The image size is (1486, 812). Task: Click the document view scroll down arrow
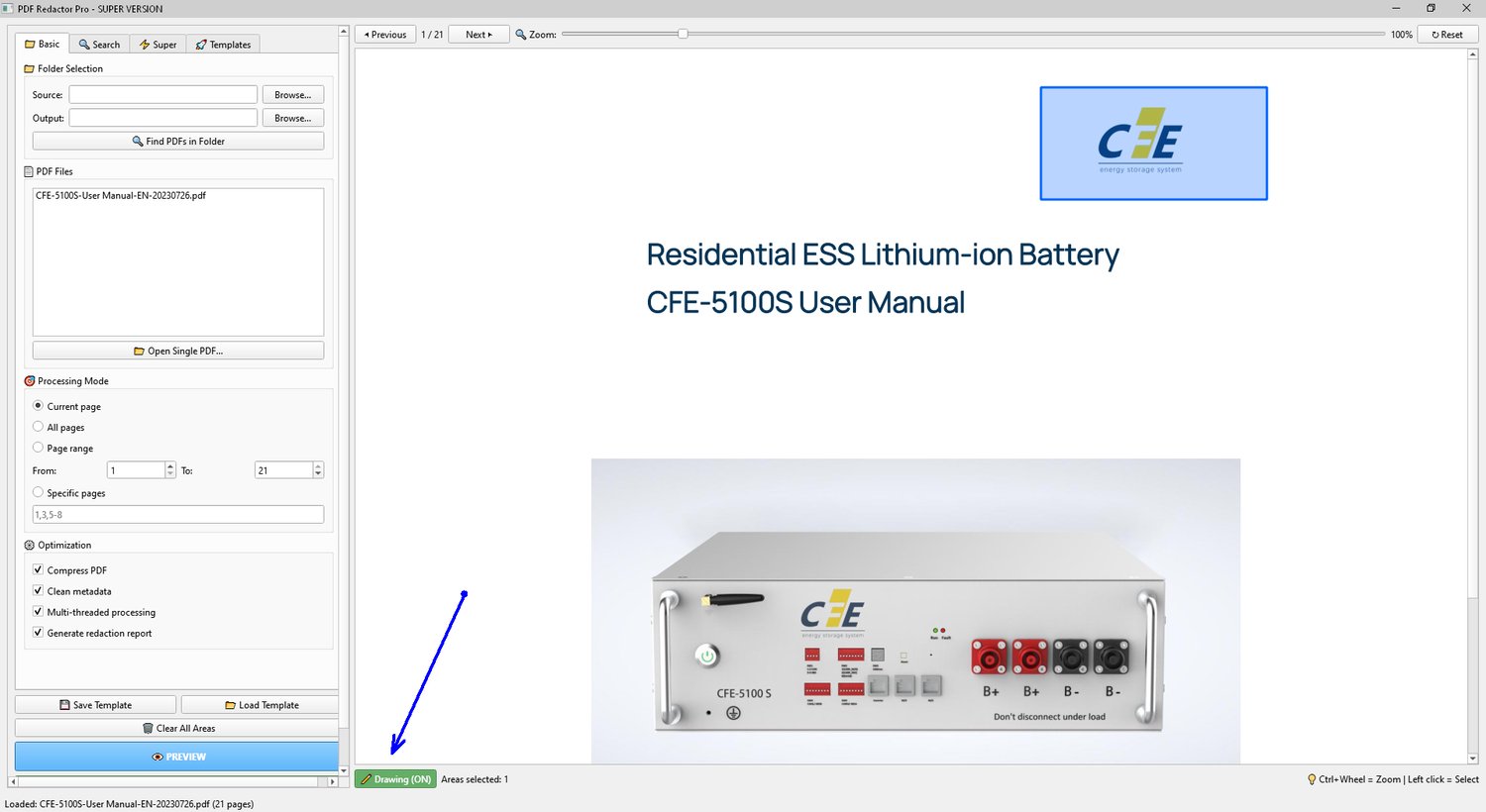tap(1473, 759)
